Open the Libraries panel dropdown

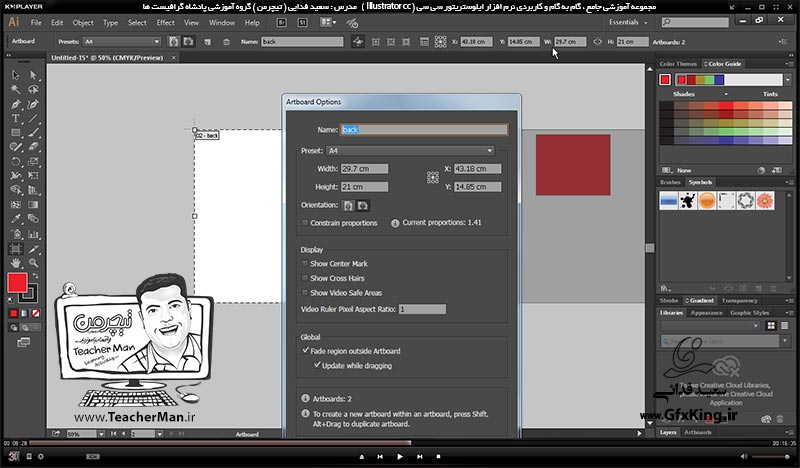click(711, 326)
